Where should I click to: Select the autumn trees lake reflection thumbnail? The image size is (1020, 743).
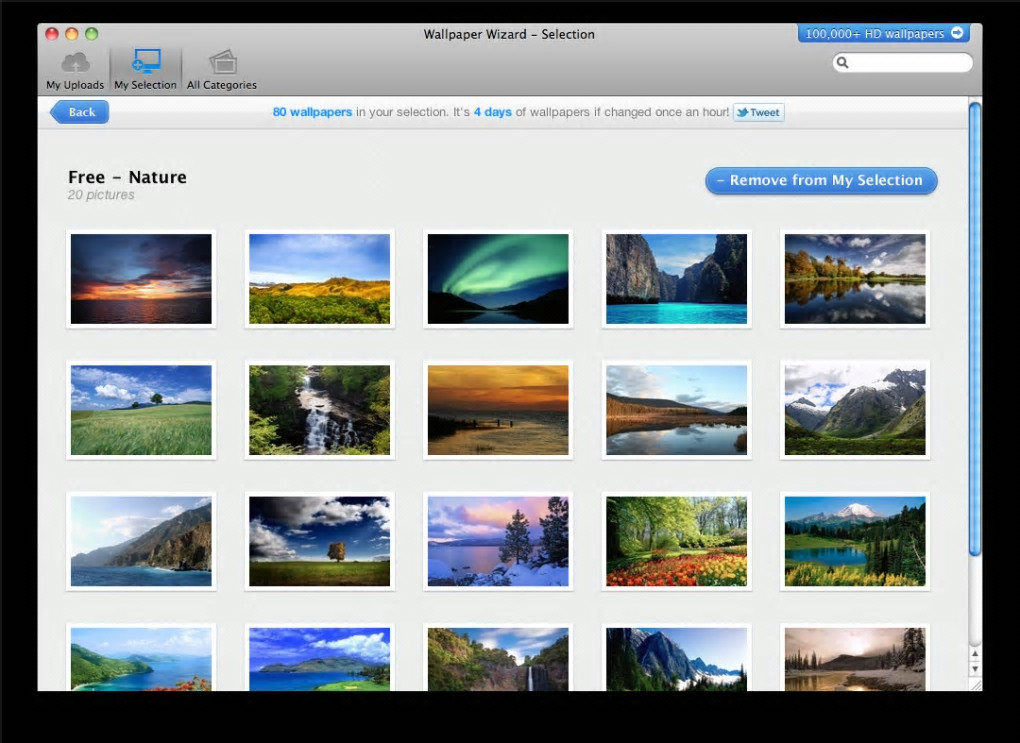pos(855,279)
